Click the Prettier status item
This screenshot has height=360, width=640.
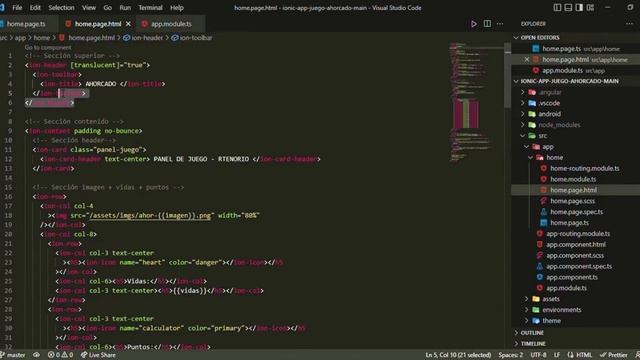[613, 355]
